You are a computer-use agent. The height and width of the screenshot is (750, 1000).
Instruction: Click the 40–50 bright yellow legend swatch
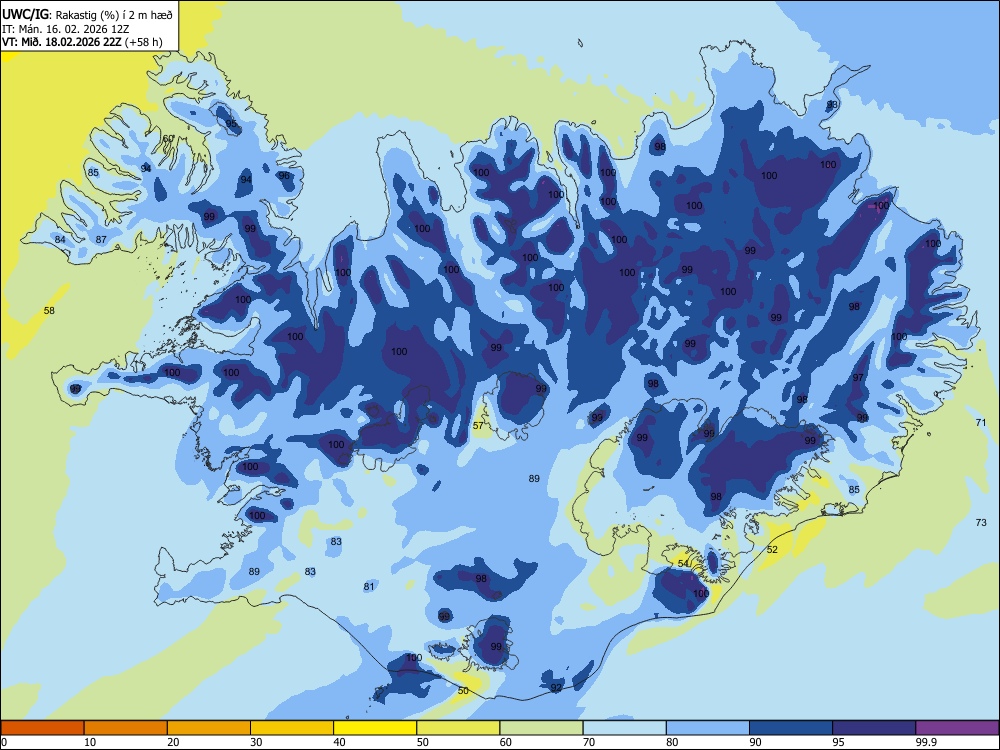point(375,728)
